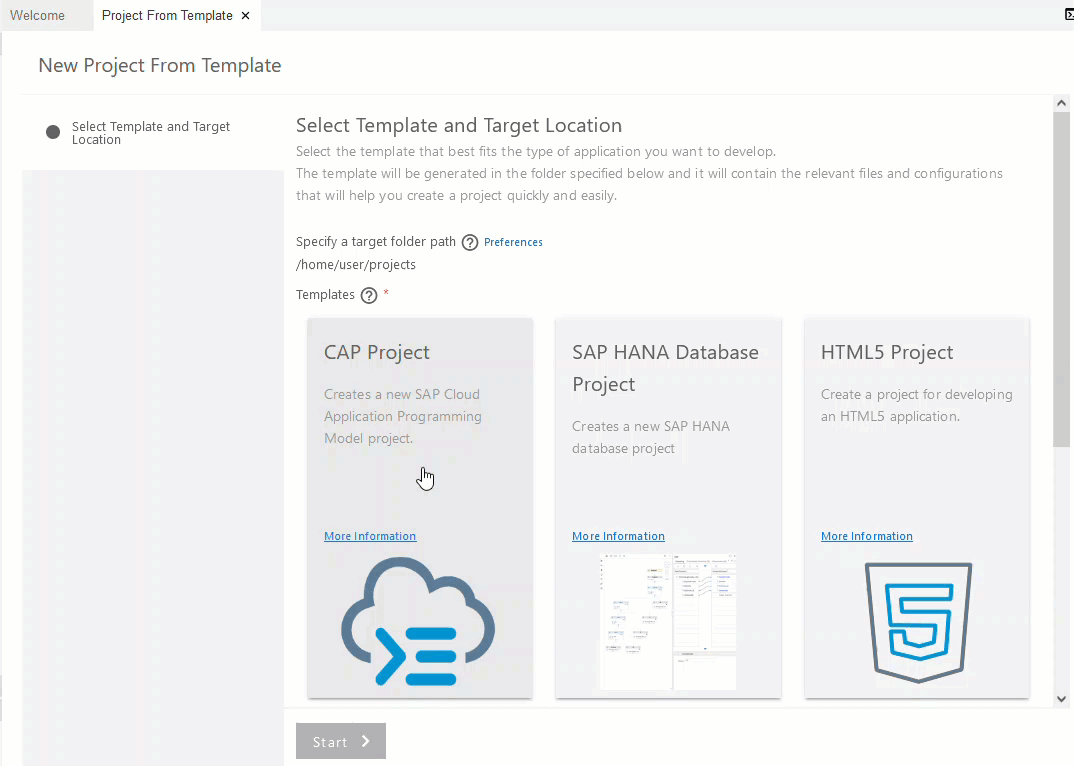Screen dimensions: 1074x766
Task: Switch to the Welcome tab
Action: pyautogui.click(x=38, y=15)
